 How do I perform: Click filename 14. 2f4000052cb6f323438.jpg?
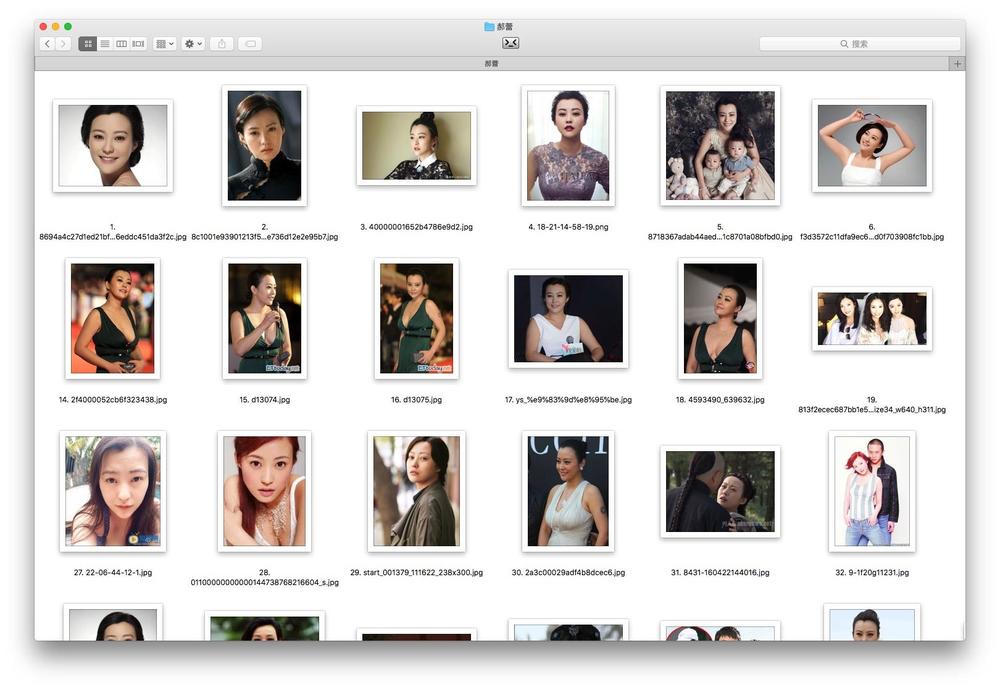[x=113, y=400]
